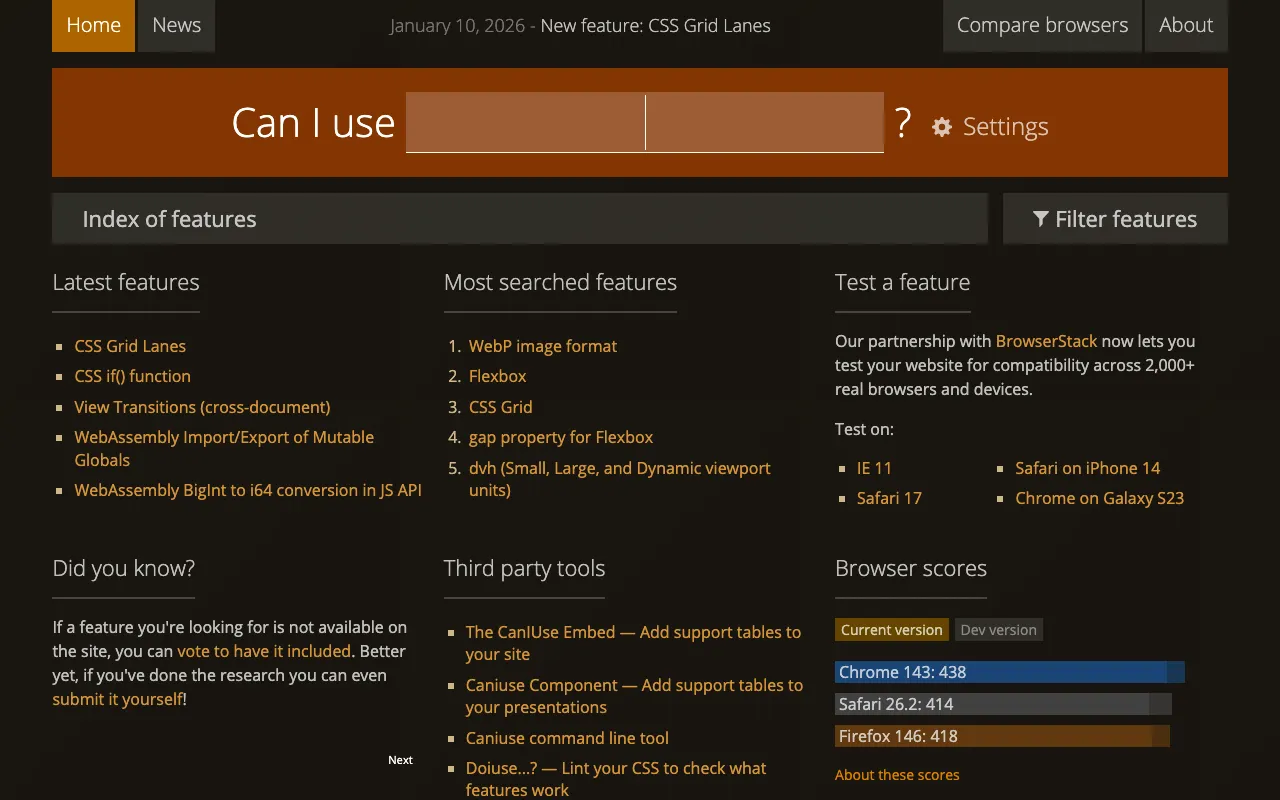Viewport: 1280px width, 800px height.
Task: Open the About page
Action: tap(1186, 25)
